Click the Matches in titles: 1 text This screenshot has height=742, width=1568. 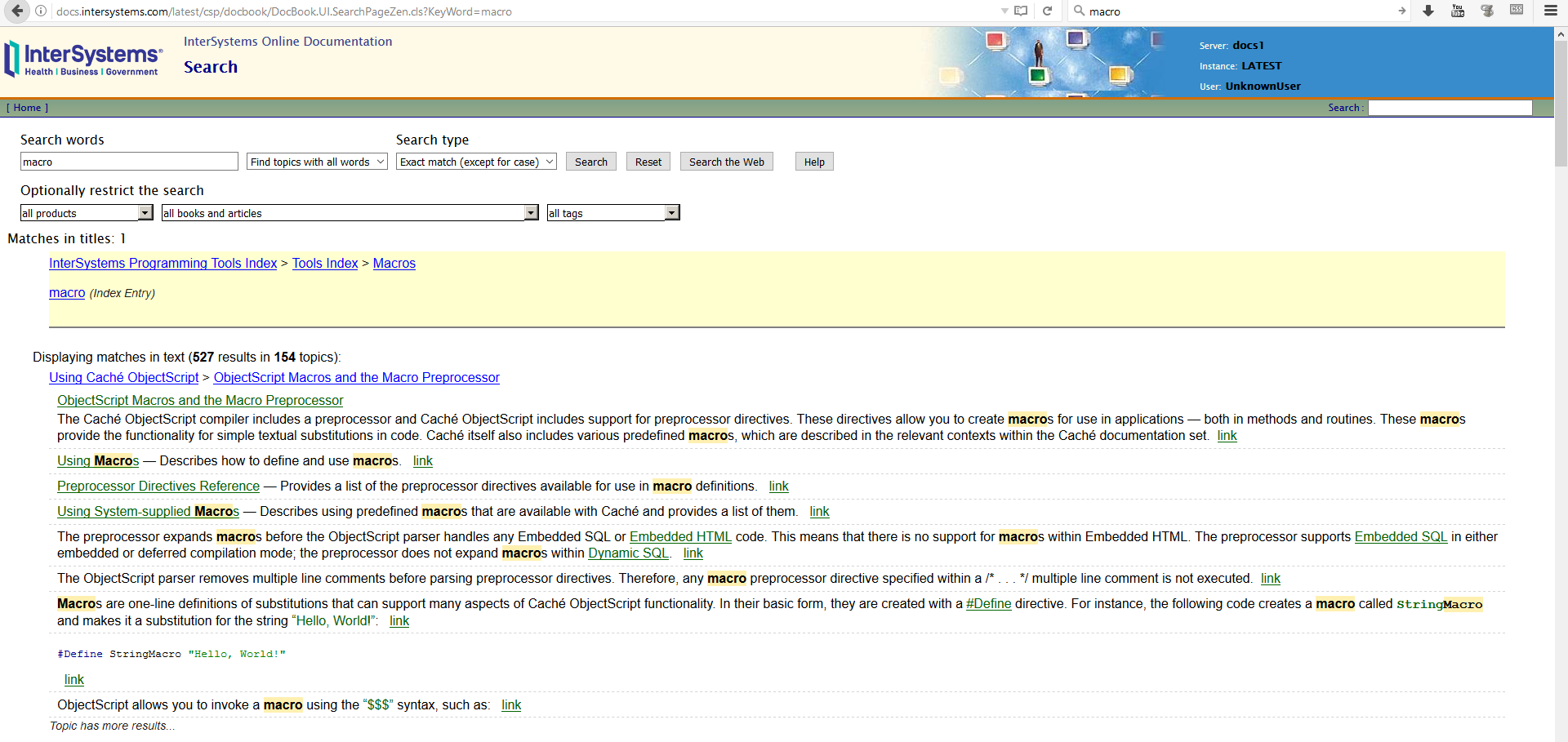point(67,238)
